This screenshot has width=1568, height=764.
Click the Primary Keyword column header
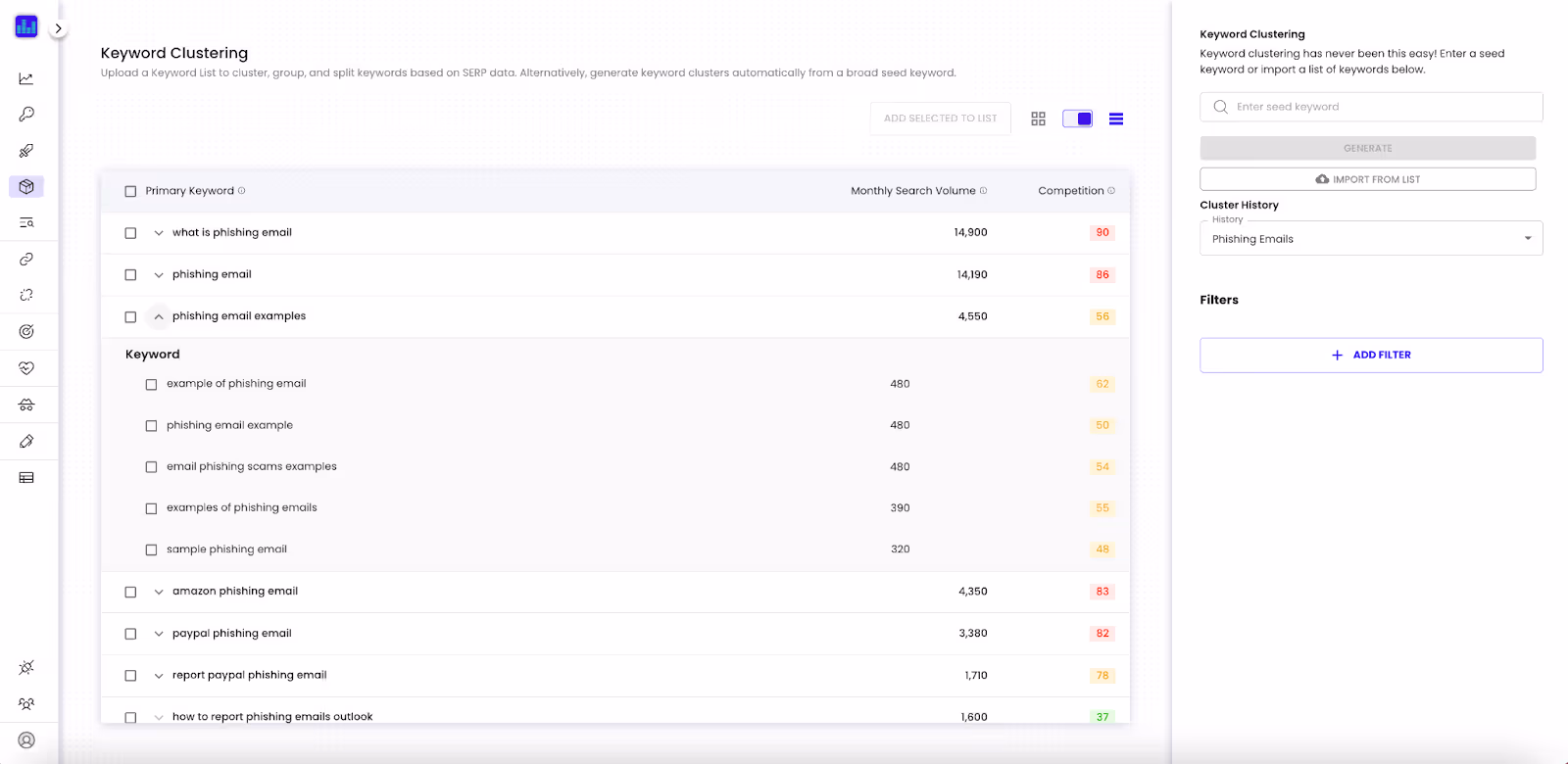point(189,191)
